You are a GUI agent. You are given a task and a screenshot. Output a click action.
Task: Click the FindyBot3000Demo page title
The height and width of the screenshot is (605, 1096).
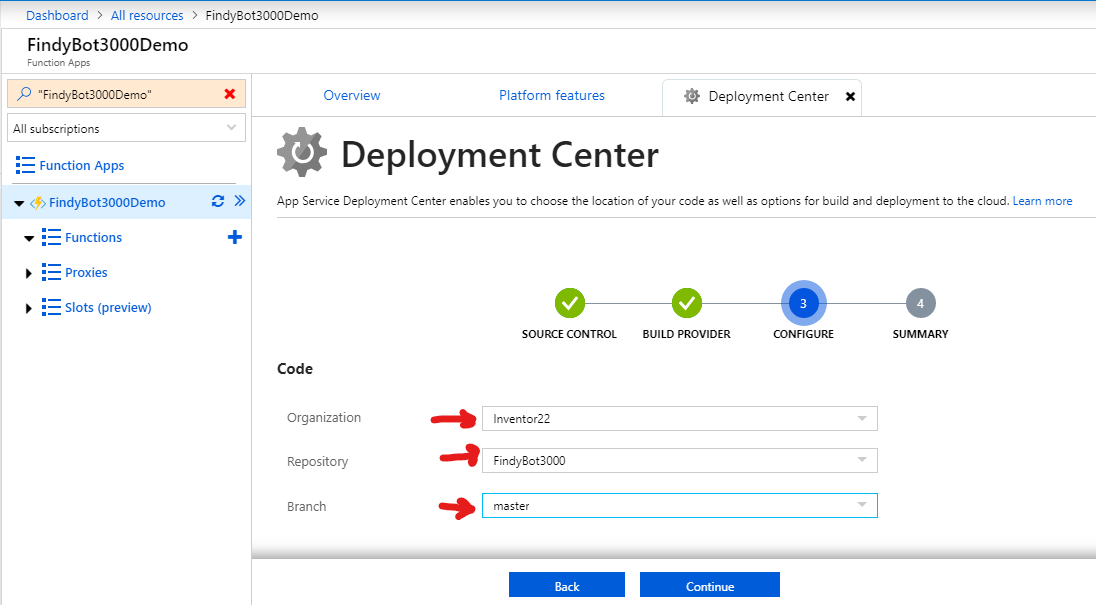(x=108, y=45)
